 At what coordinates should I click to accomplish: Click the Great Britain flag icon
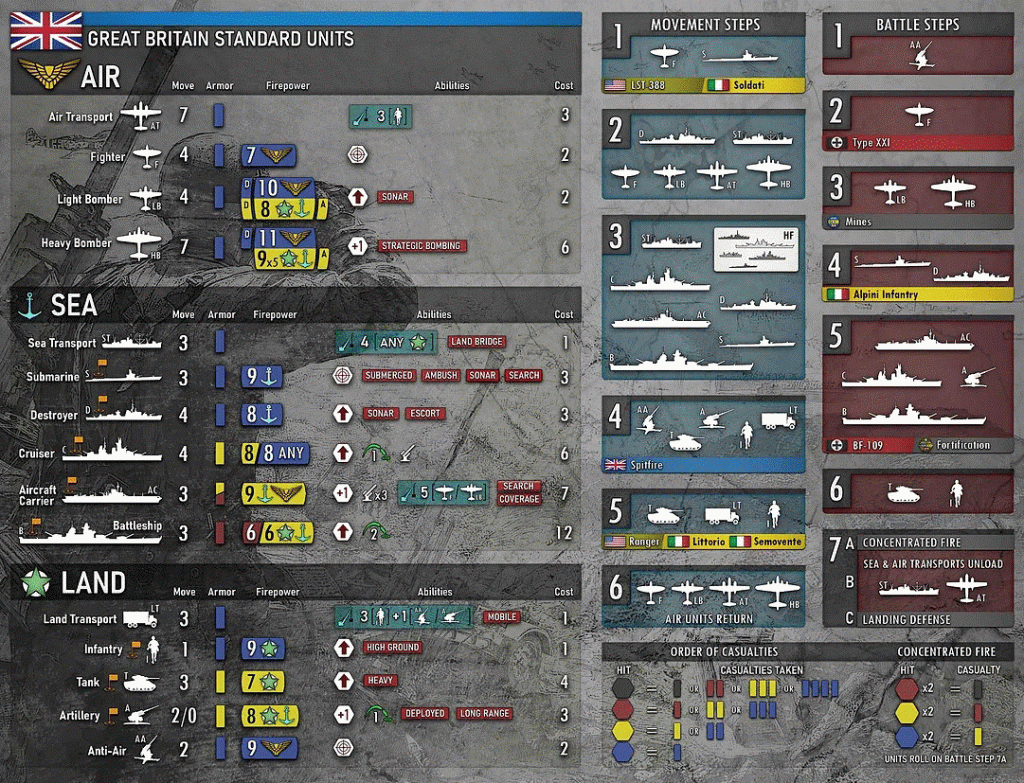point(46,31)
